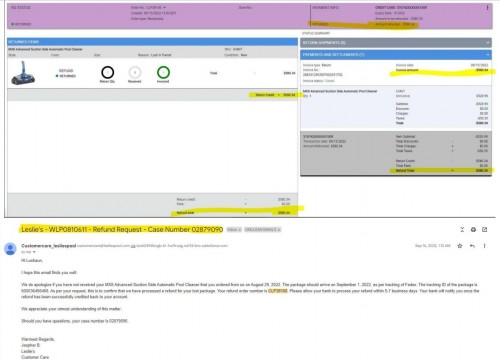Remove the second label chip beside the subject
Viewport: 500px width, 360px height.
[279, 230]
